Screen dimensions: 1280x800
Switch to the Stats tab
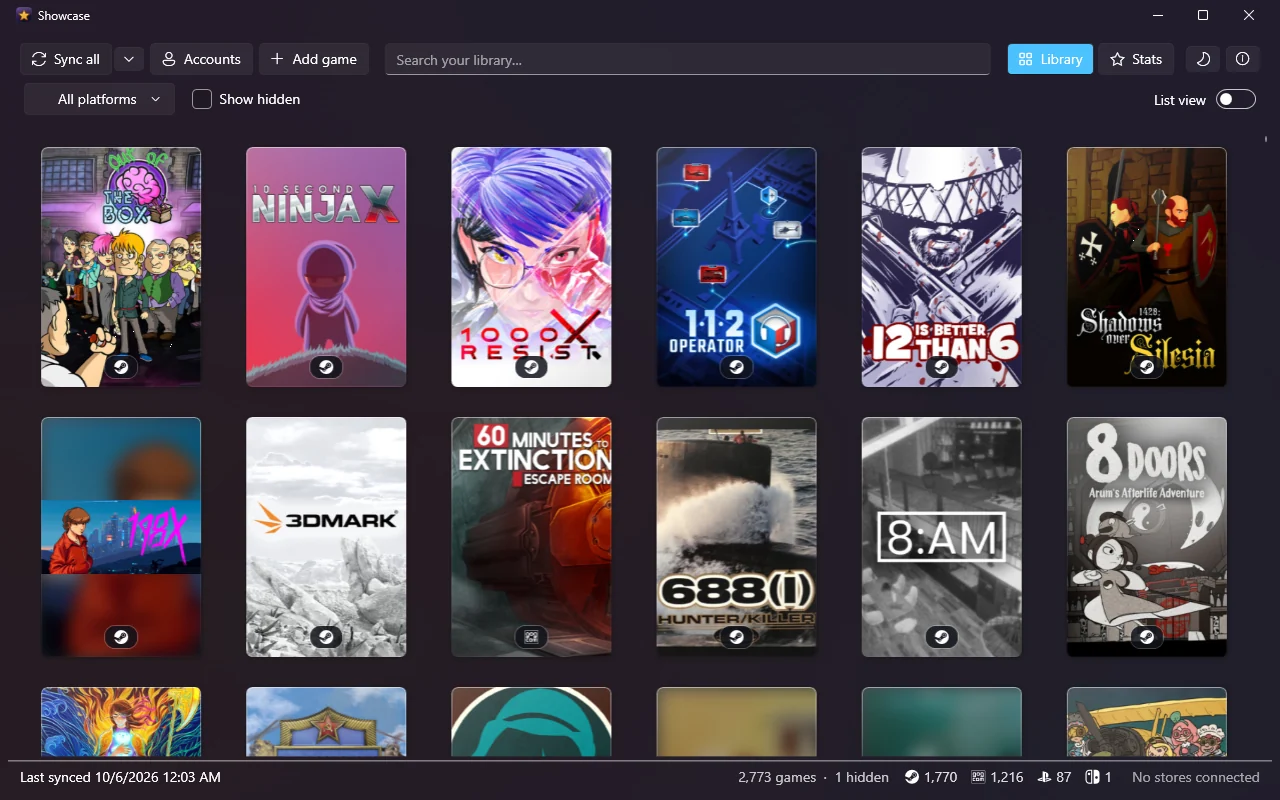1135,59
